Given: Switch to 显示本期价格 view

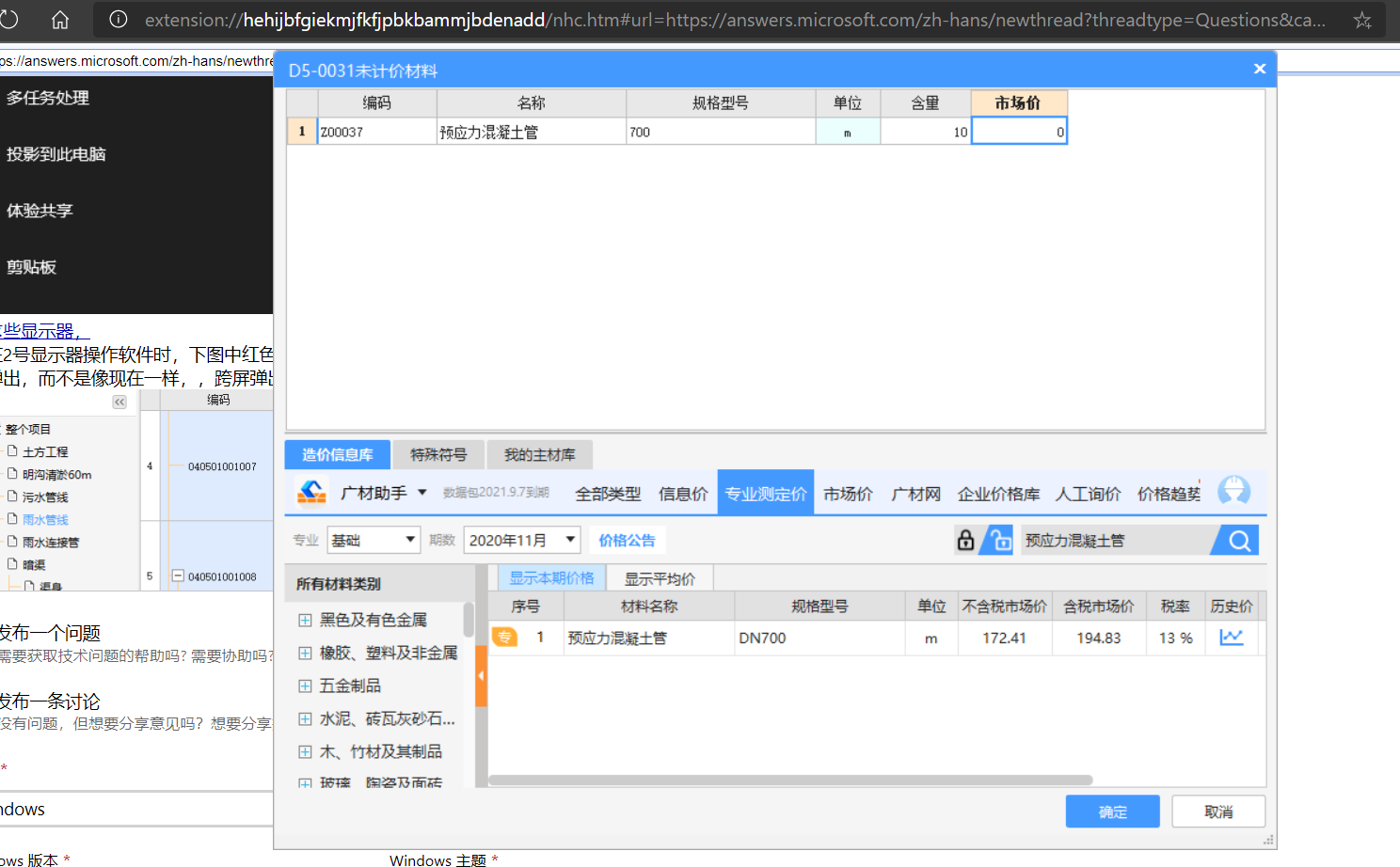Looking at the screenshot, I should tap(551, 577).
